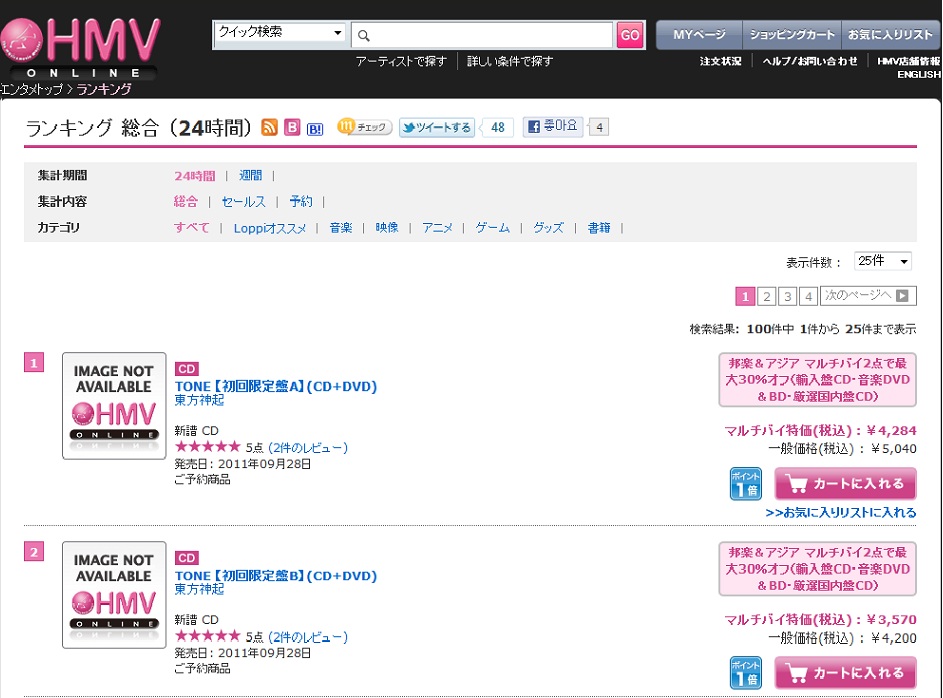Viewport: 943px width, 698px height.
Task: Click HMV店舗情報 link
Action: (908, 61)
